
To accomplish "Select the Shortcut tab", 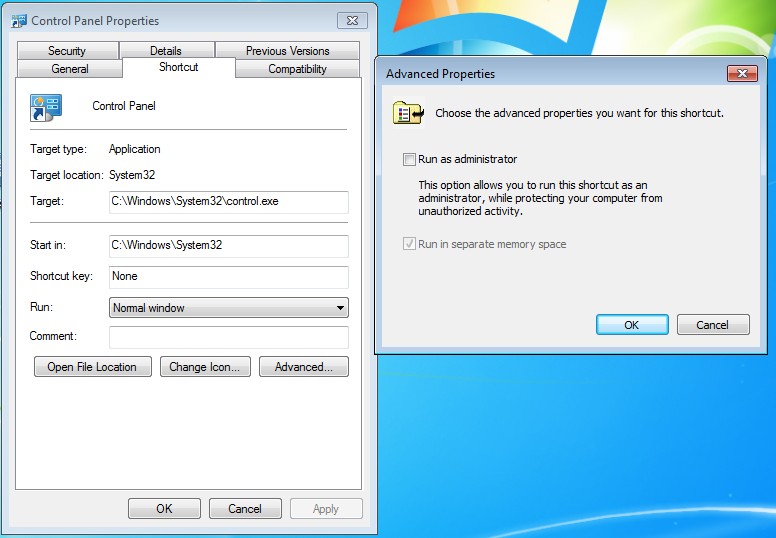I will click(x=179, y=67).
